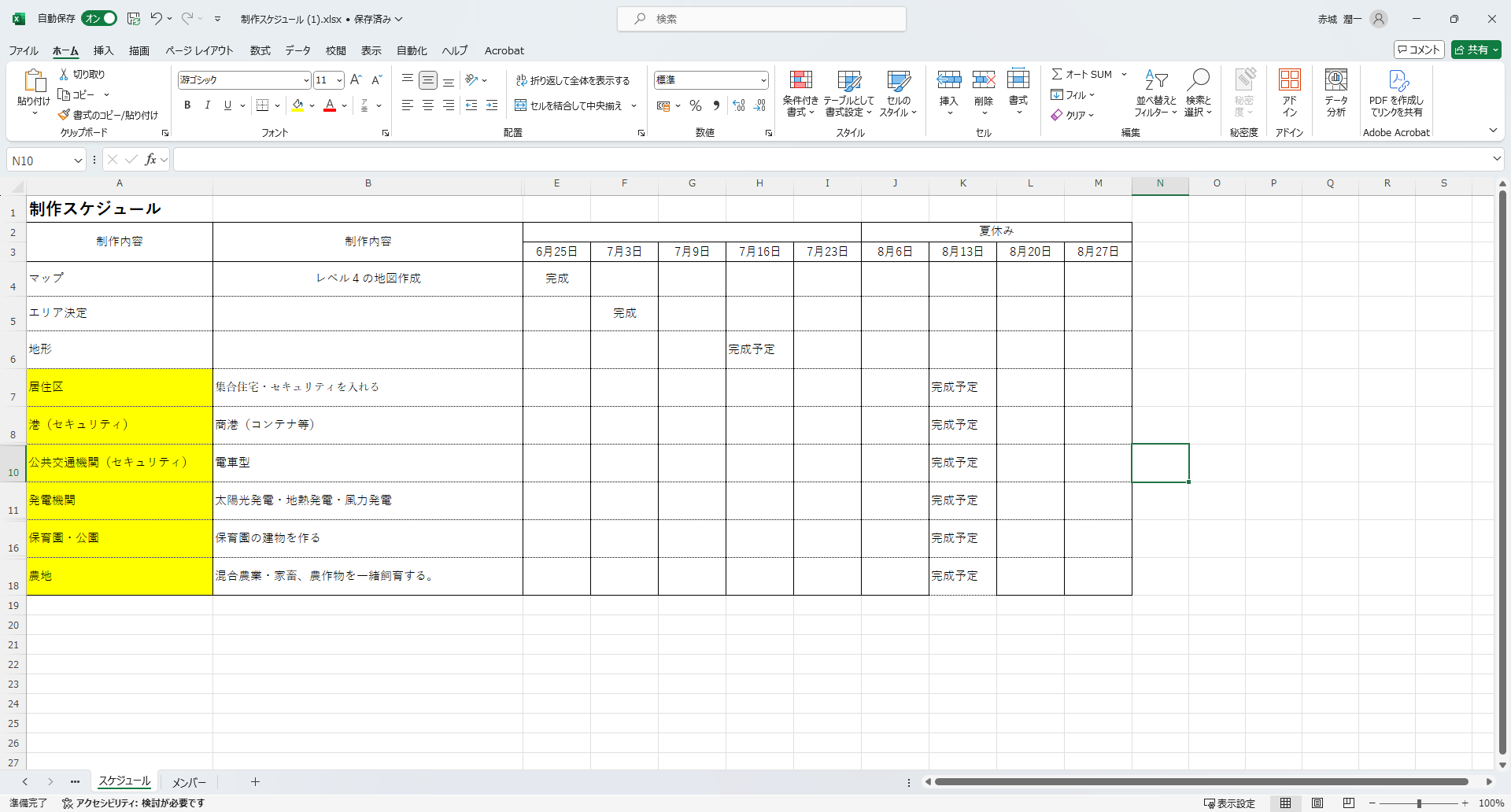This screenshot has height=812, width=1511.
Task: Toggle middle vertical alignment
Action: 428,79
